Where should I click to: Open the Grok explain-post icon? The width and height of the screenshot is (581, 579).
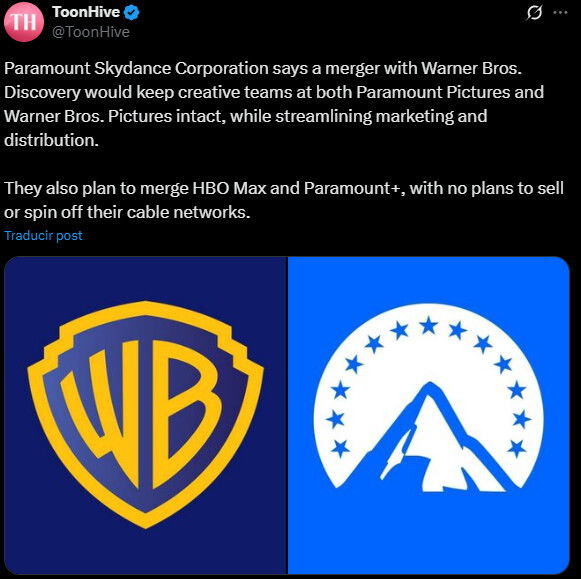[x=534, y=13]
